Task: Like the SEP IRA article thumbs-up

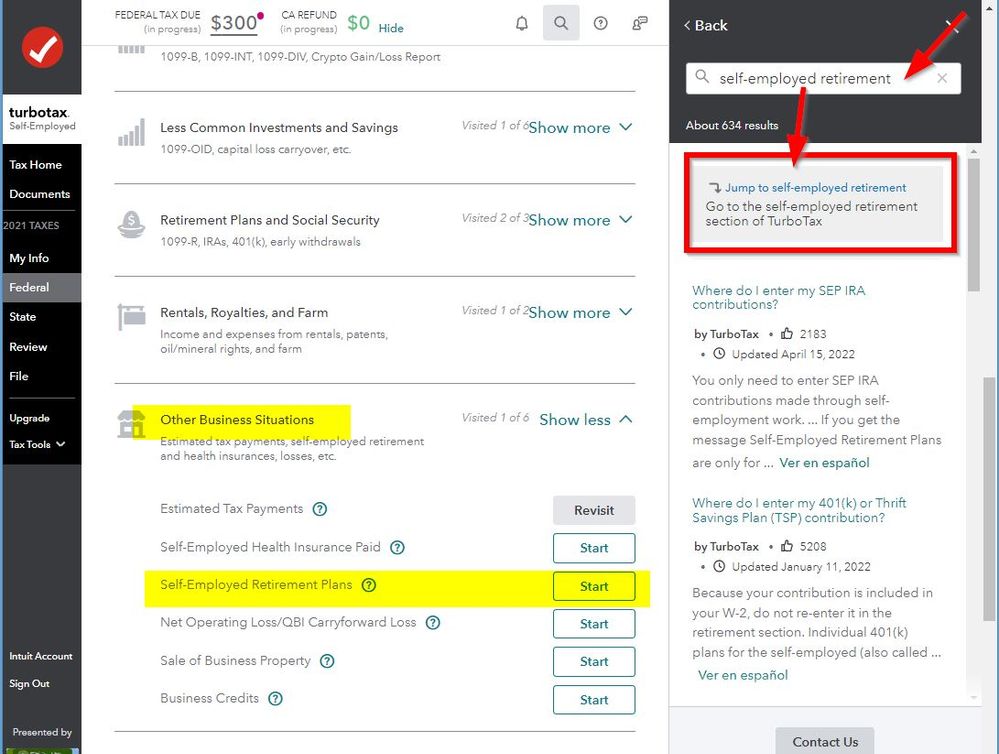Action: (x=787, y=333)
